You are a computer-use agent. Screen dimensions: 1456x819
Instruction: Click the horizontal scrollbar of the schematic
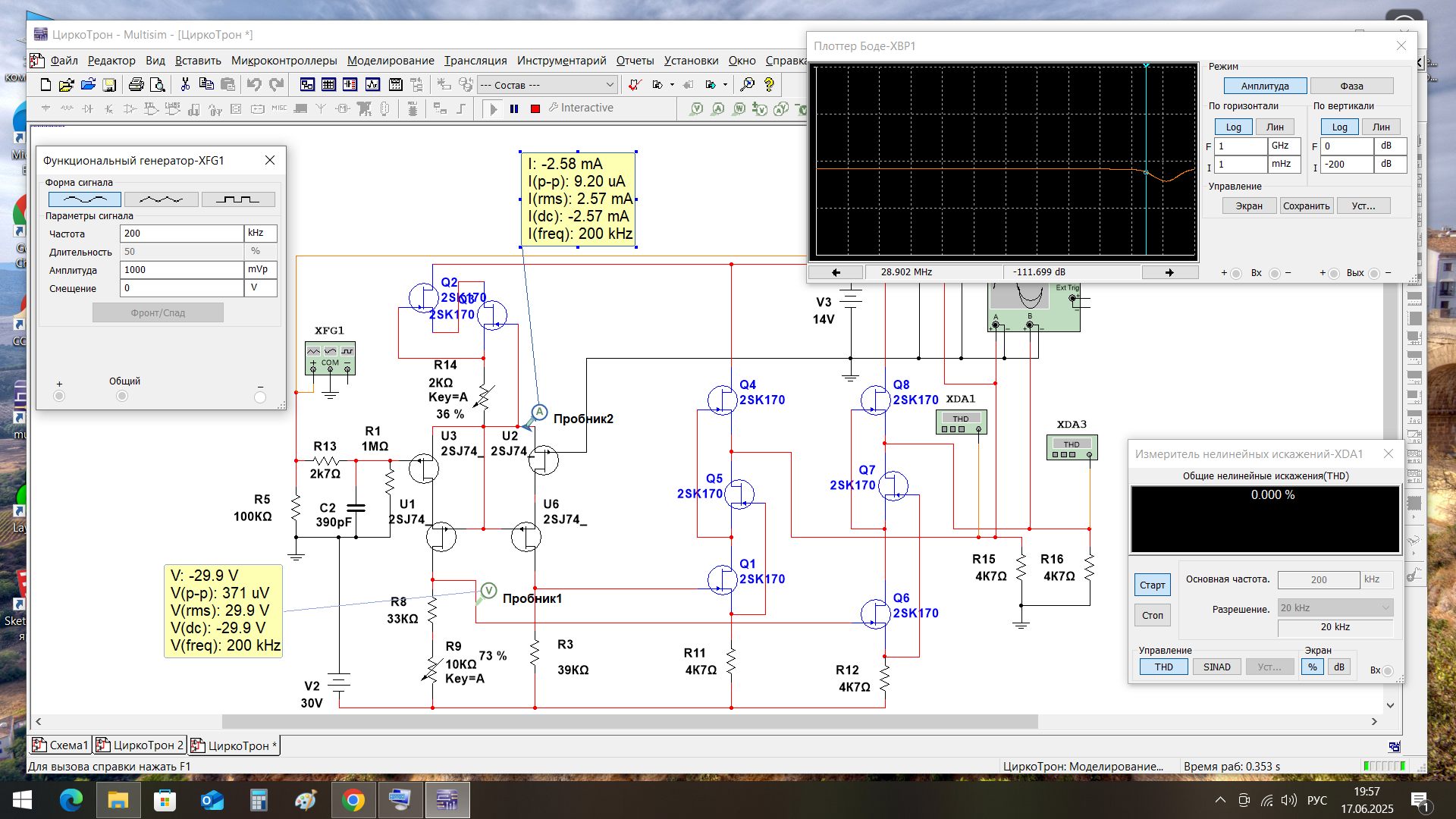[629, 722]
